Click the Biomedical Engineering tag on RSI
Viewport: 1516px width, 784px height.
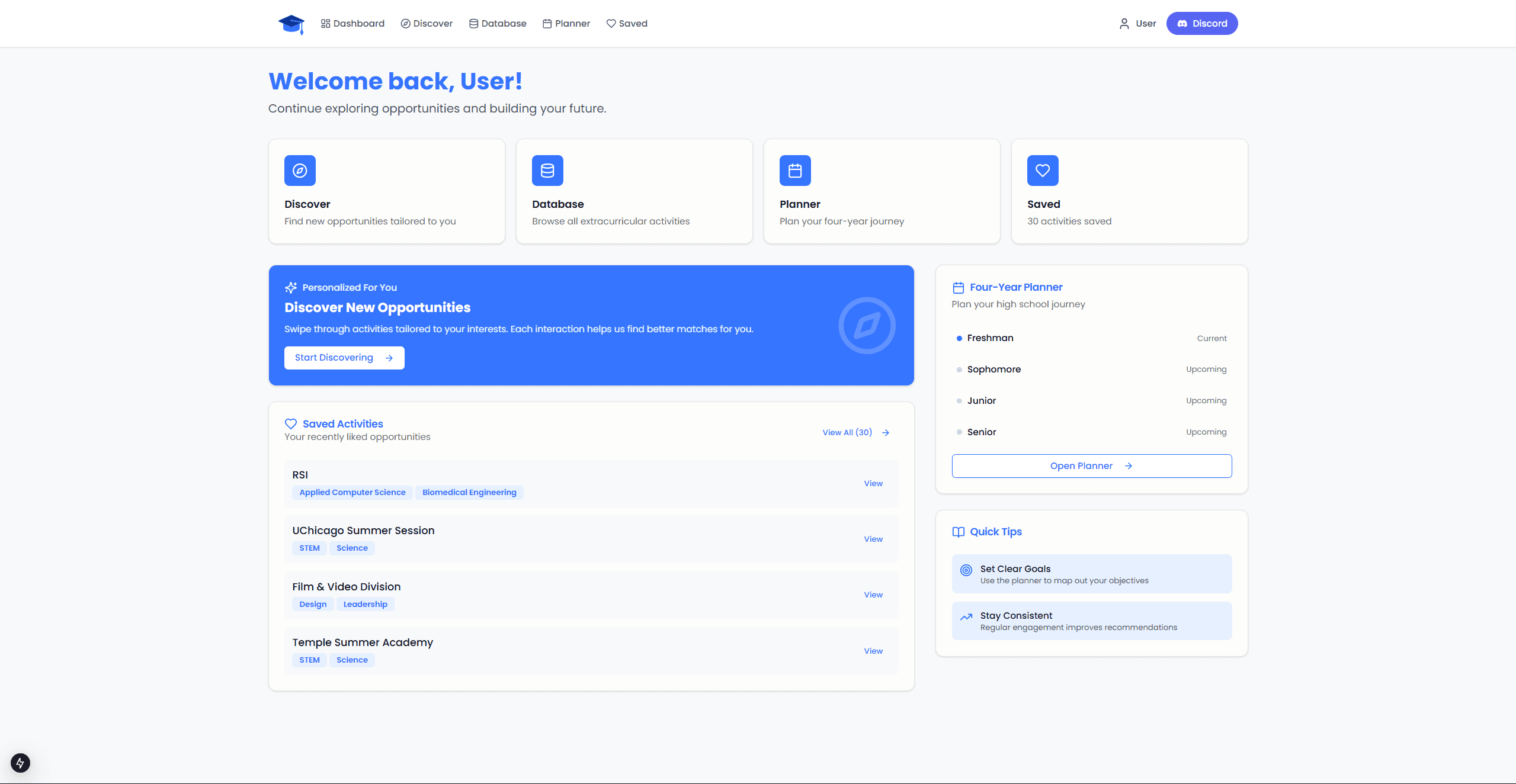coord(469,493)
